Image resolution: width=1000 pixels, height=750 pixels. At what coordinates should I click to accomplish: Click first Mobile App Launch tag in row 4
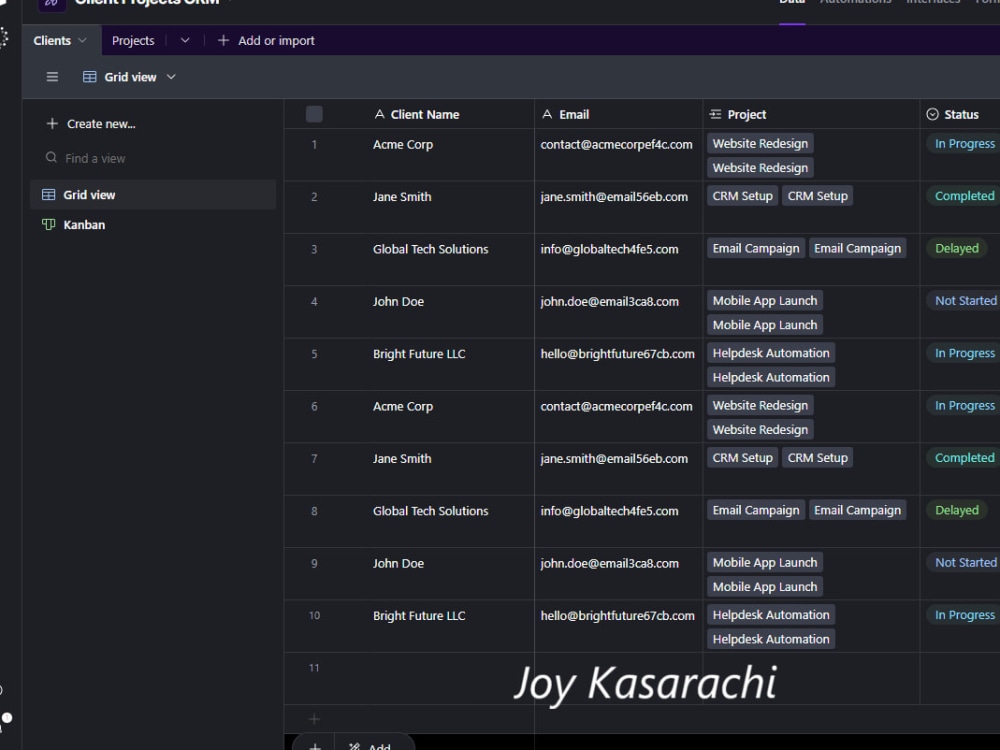[765, 300]
